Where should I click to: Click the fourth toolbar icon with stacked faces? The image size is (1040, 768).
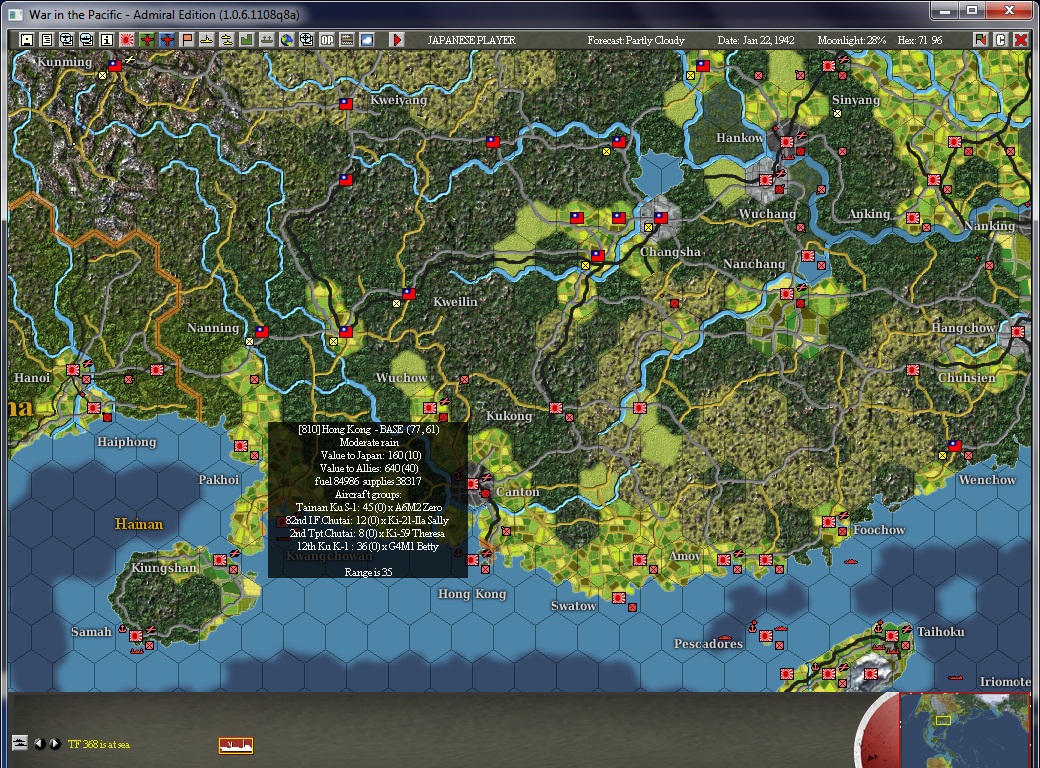[x=86, y=40]
